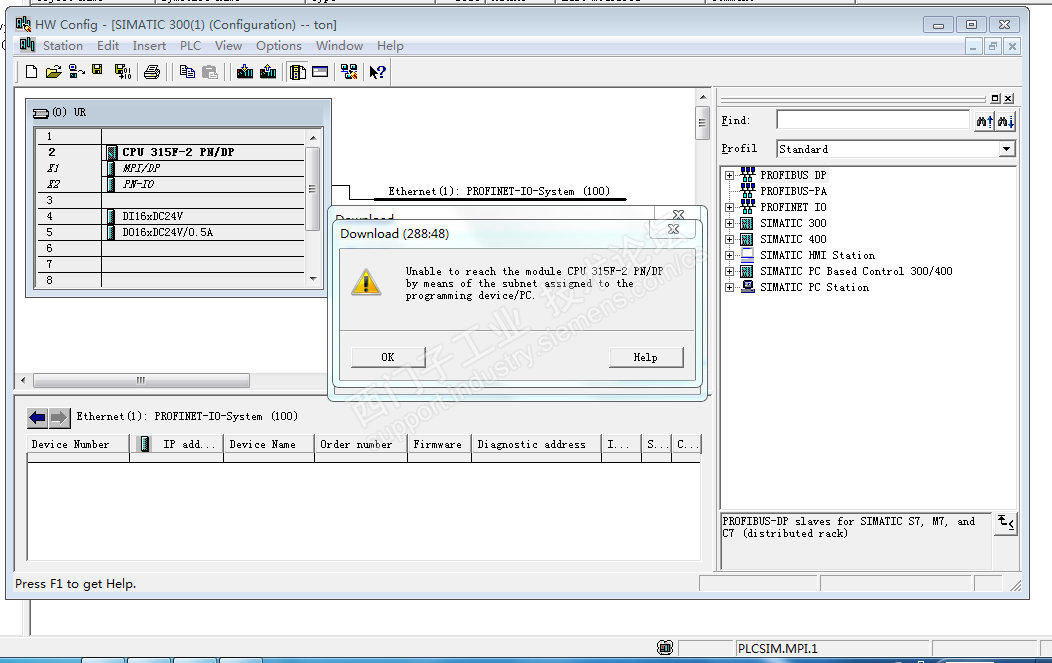Select PROFIBUS-PA in the catalog tree
The image size is (1052, 663).
pos(793,191)
